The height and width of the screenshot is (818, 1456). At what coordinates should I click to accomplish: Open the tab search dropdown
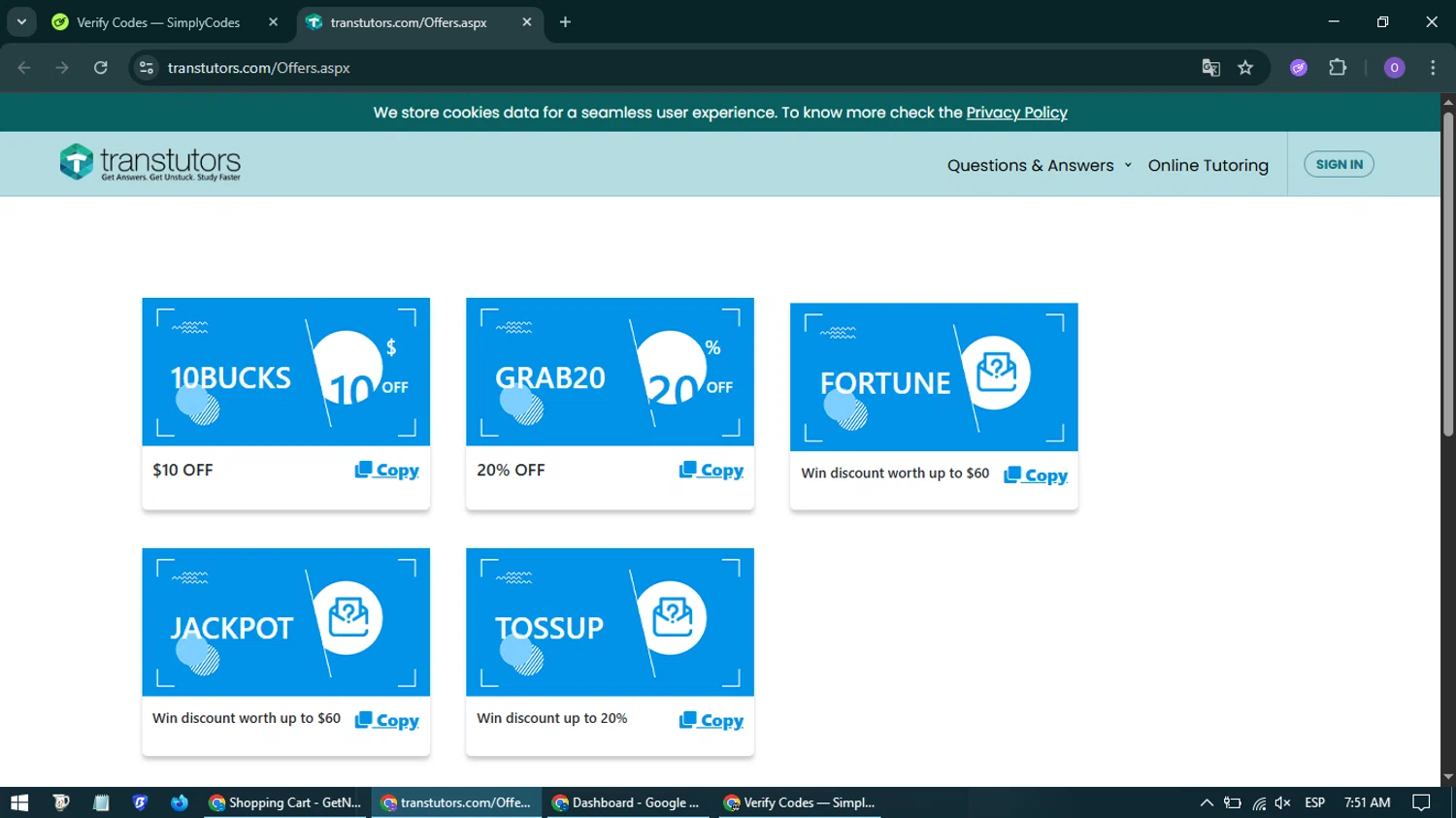[x=21, y=21]
